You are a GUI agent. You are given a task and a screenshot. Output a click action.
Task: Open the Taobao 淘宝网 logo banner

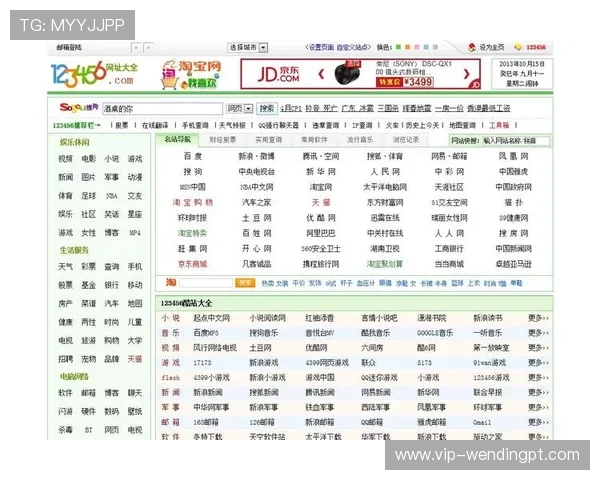click(191, 74)
